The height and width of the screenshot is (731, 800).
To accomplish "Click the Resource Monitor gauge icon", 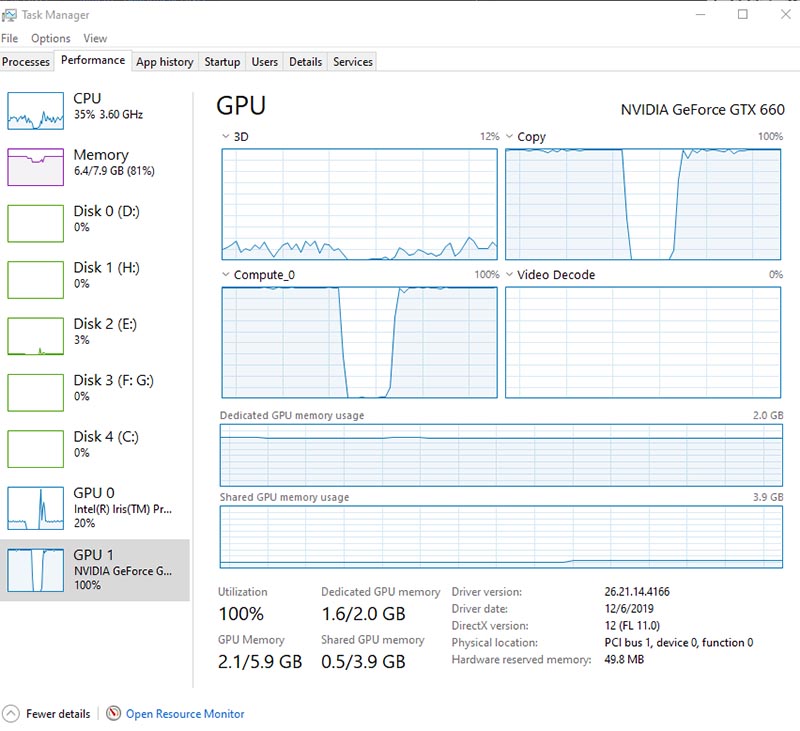I will (113, 713).
